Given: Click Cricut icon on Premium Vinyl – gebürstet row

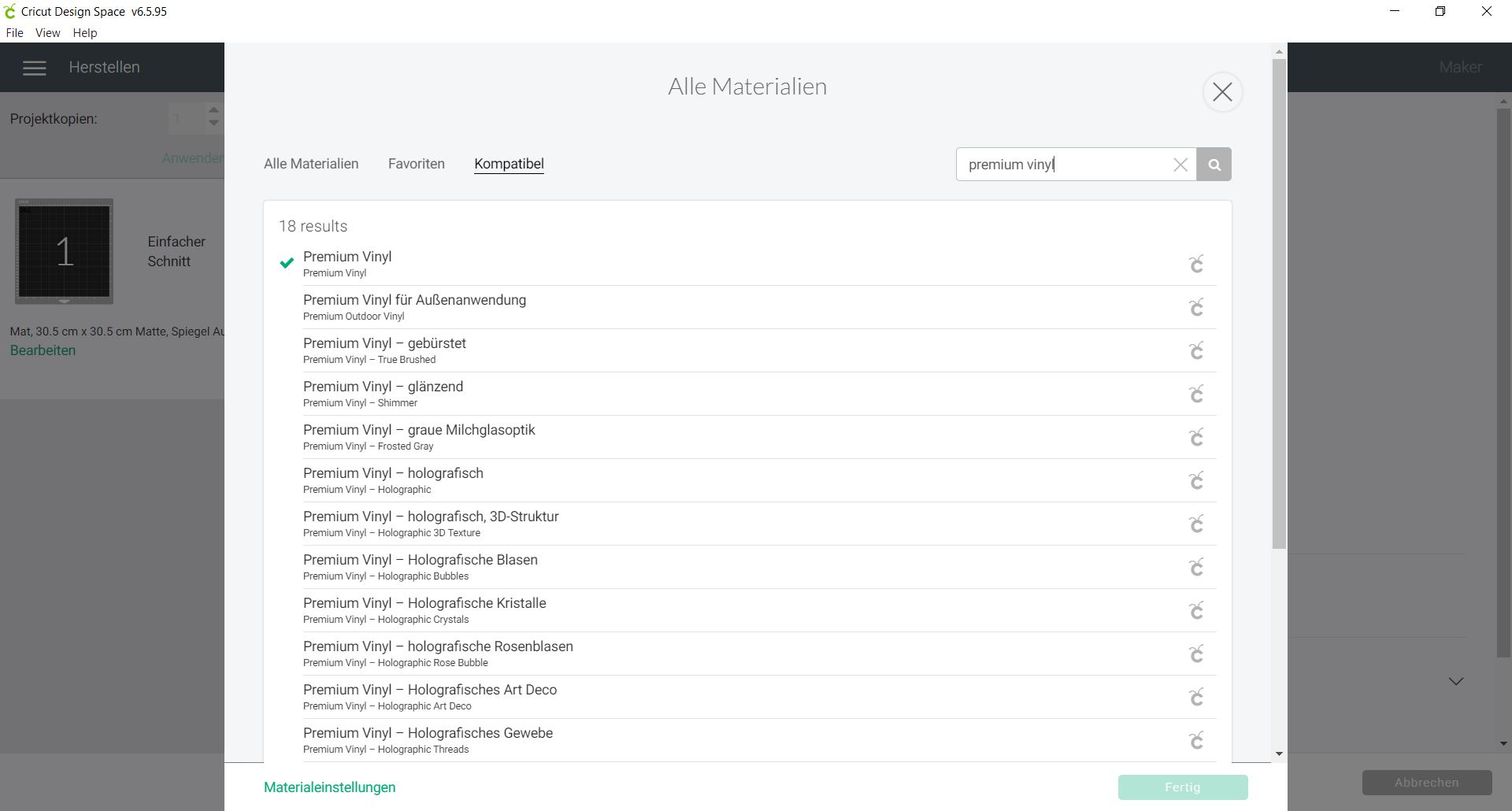Looking at the screenshot, I should [x=1196, y=350].
